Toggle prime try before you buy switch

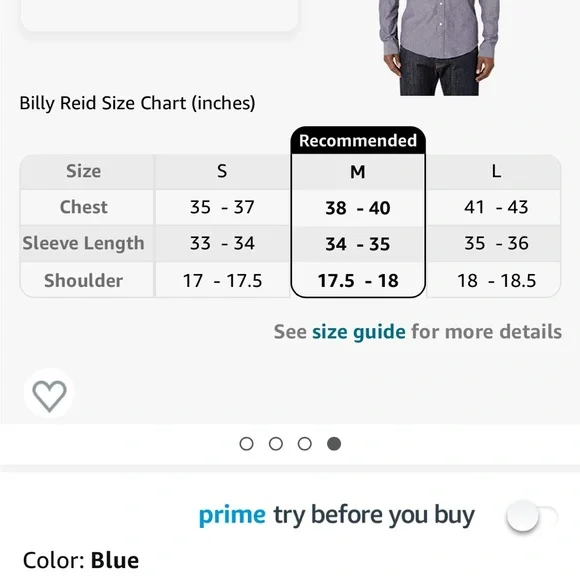point(532,516)
